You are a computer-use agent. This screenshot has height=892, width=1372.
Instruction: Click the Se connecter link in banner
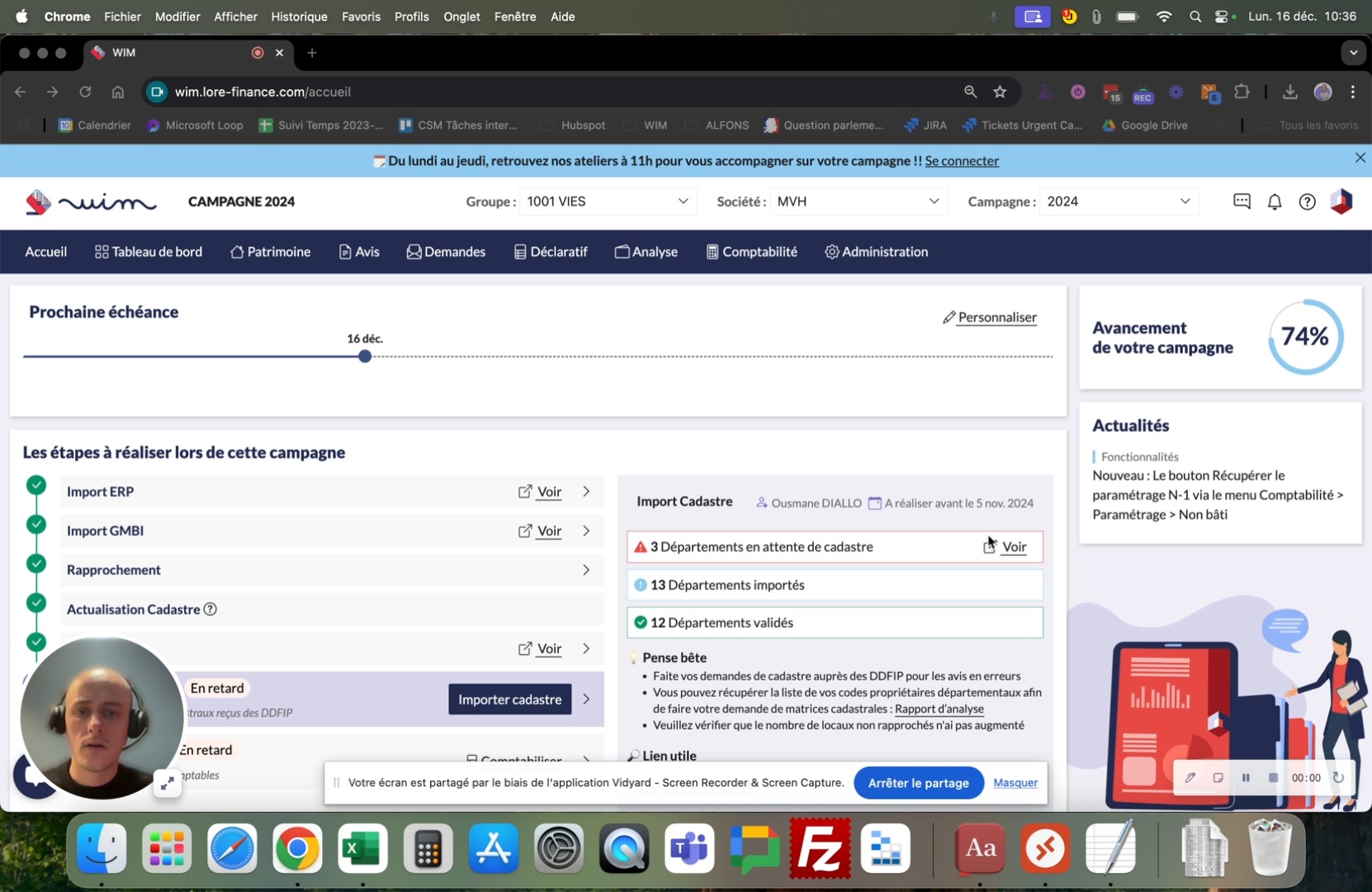pyautogui.click(x=962, y=161)
